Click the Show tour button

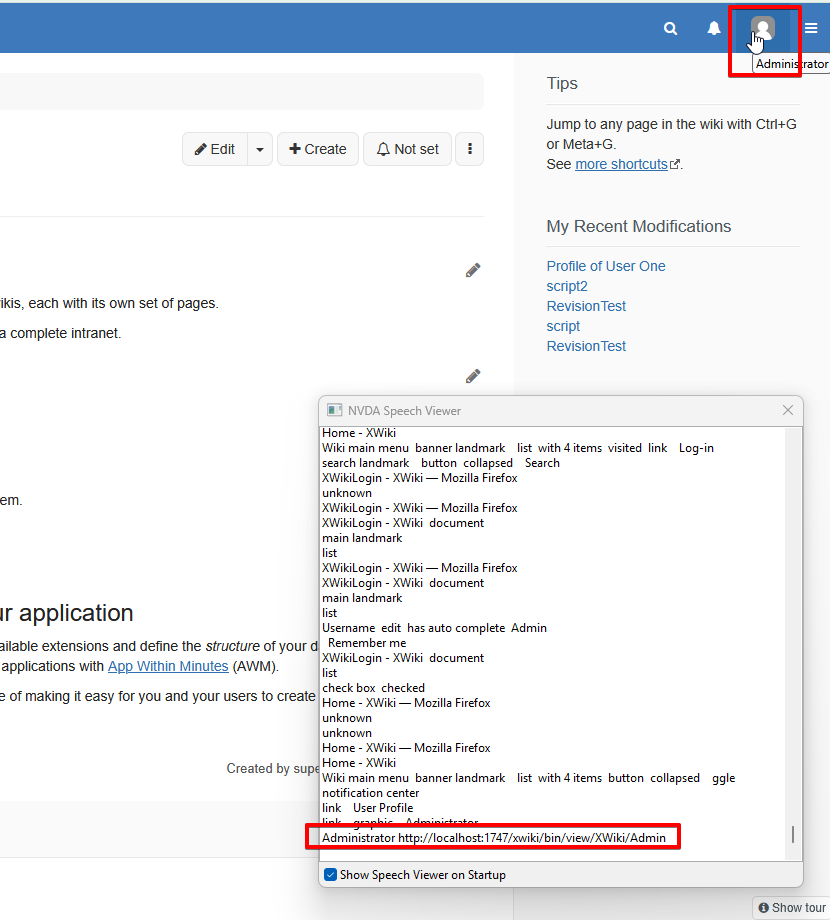791,907
